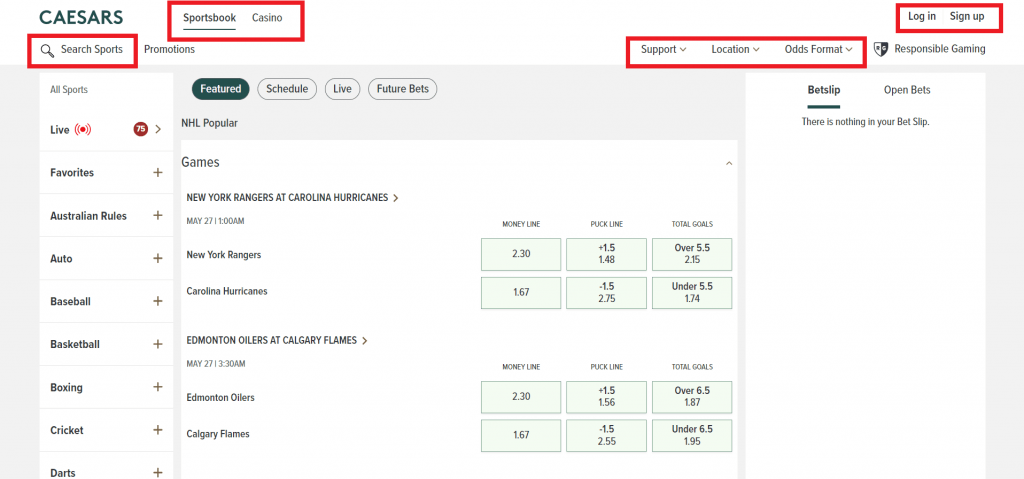Click the Carolina Hurricanes team name

coord(227,291)
